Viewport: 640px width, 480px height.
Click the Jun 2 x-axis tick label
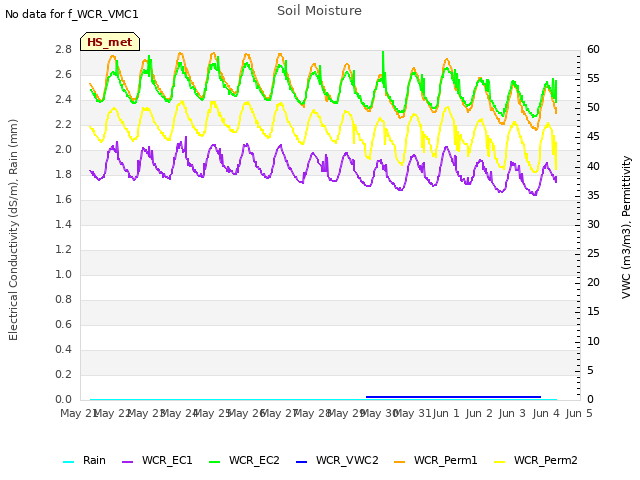(x=479, y=413)
